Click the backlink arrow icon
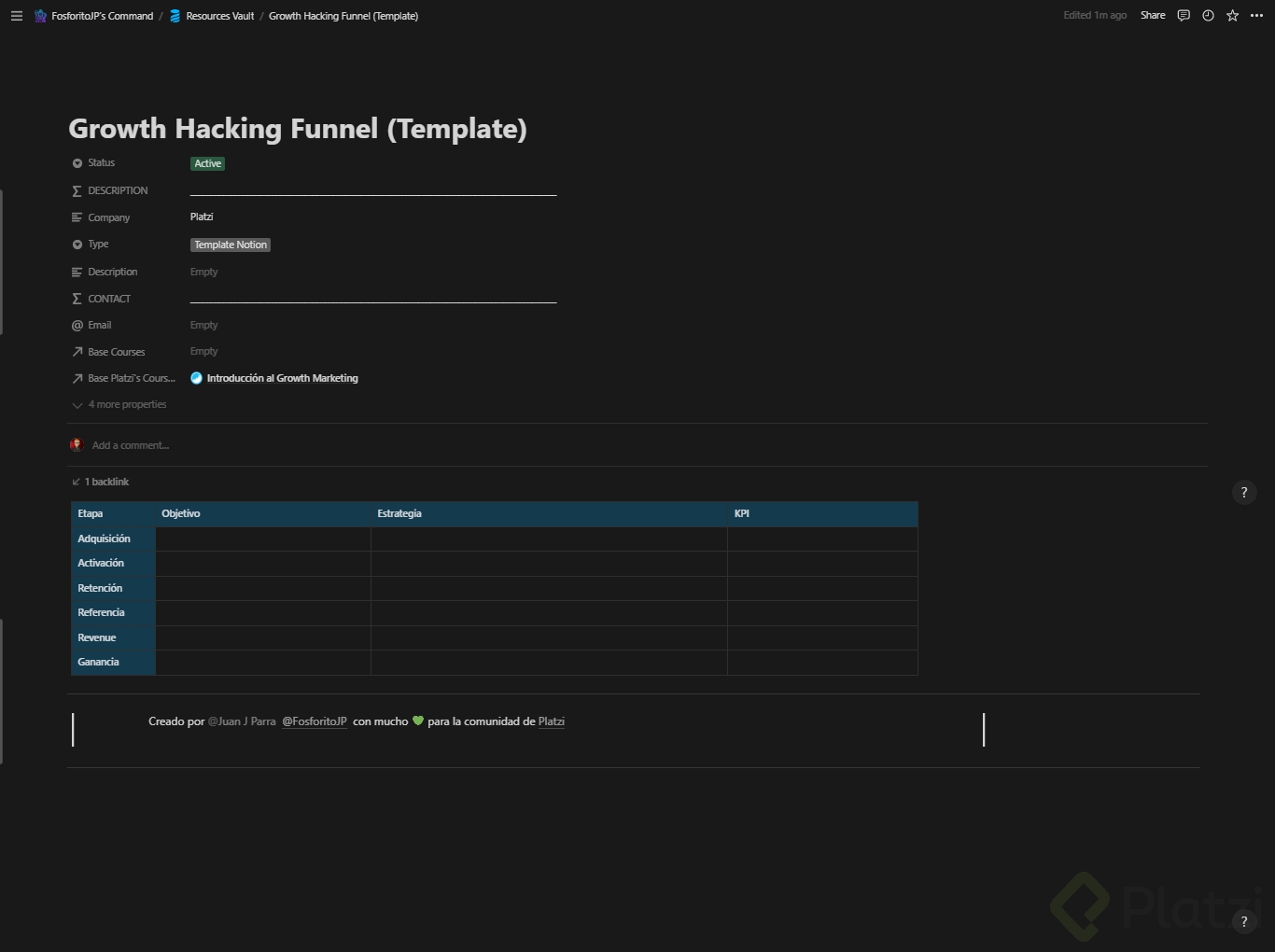This screenshot has height=952, width=1275. 77,482
